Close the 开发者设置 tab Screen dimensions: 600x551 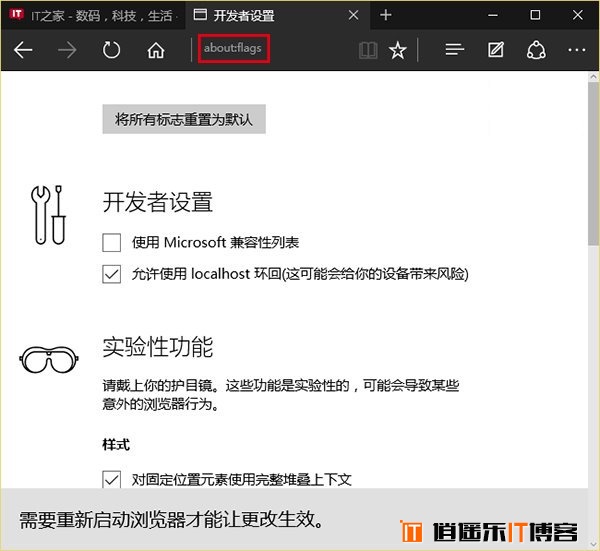tap(354, 15)
